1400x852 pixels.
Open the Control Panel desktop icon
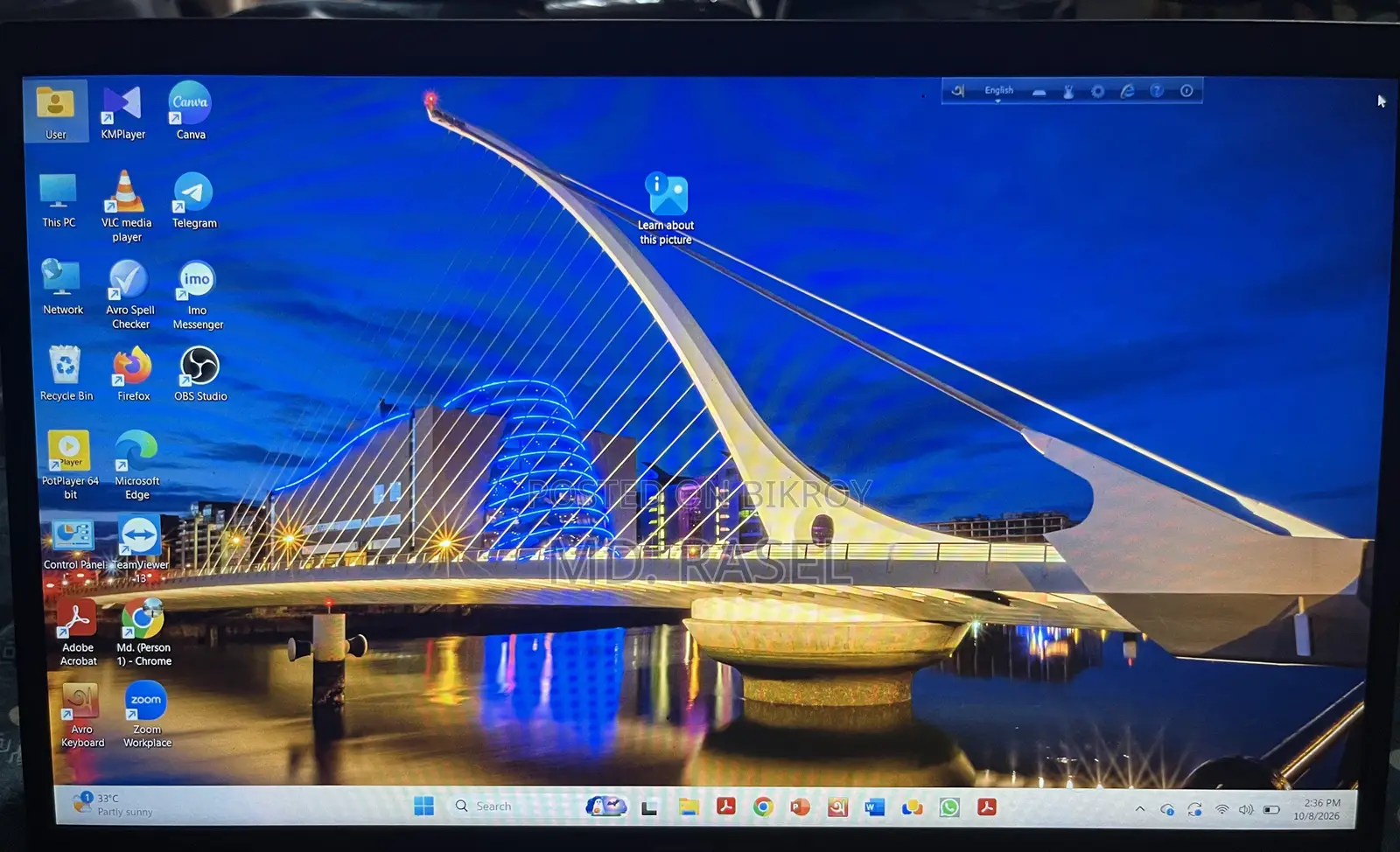(x=73, y=544)
